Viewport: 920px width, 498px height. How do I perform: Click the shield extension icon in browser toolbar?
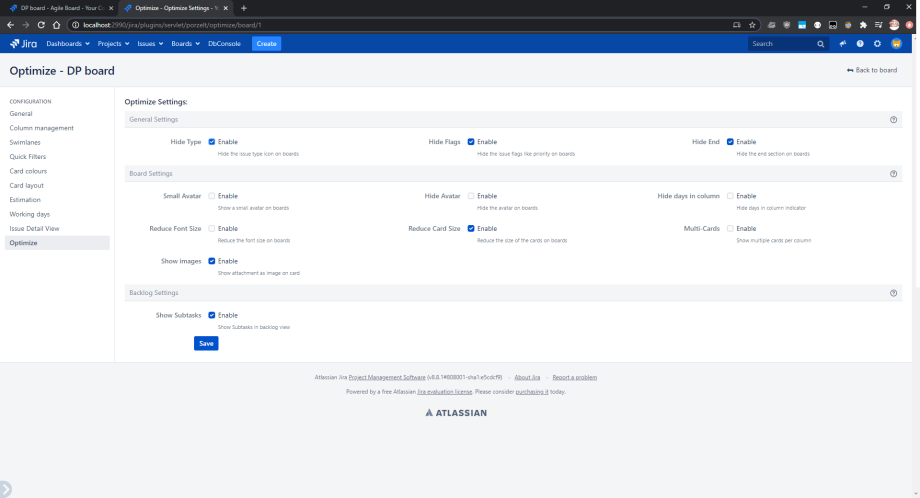787,25
